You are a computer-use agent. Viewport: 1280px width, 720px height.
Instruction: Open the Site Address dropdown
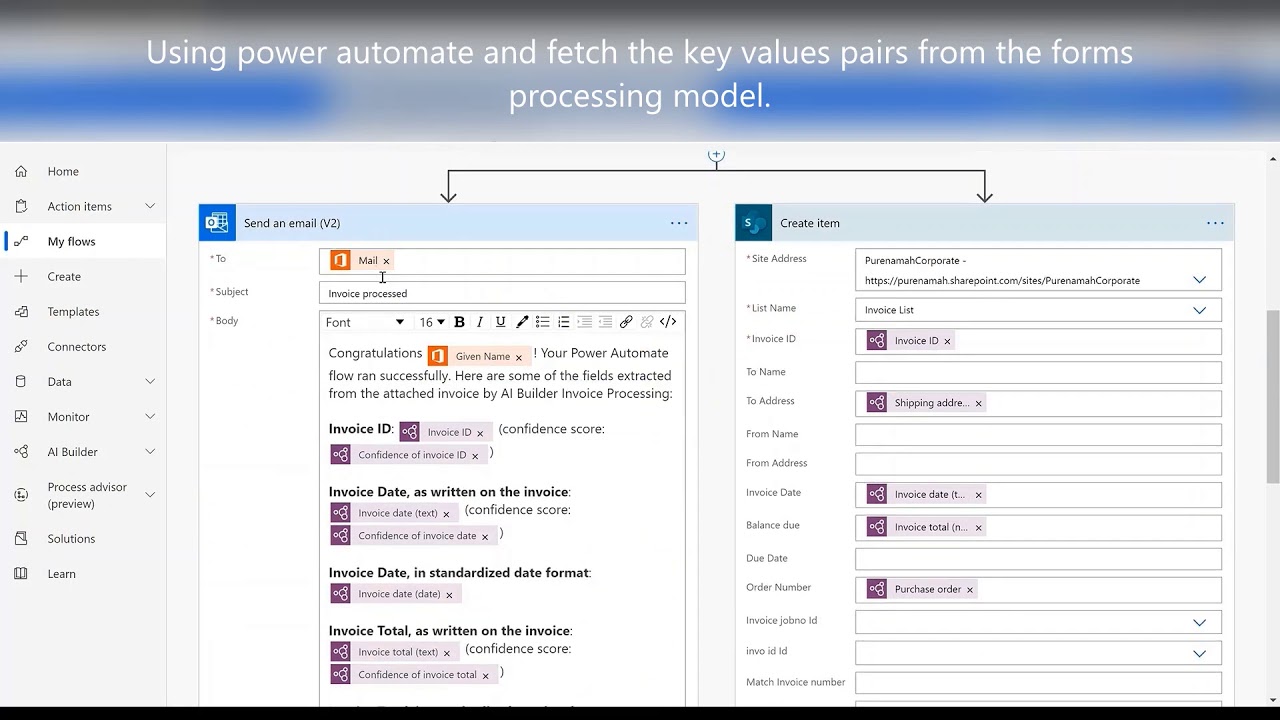(x=1199, y=280)
